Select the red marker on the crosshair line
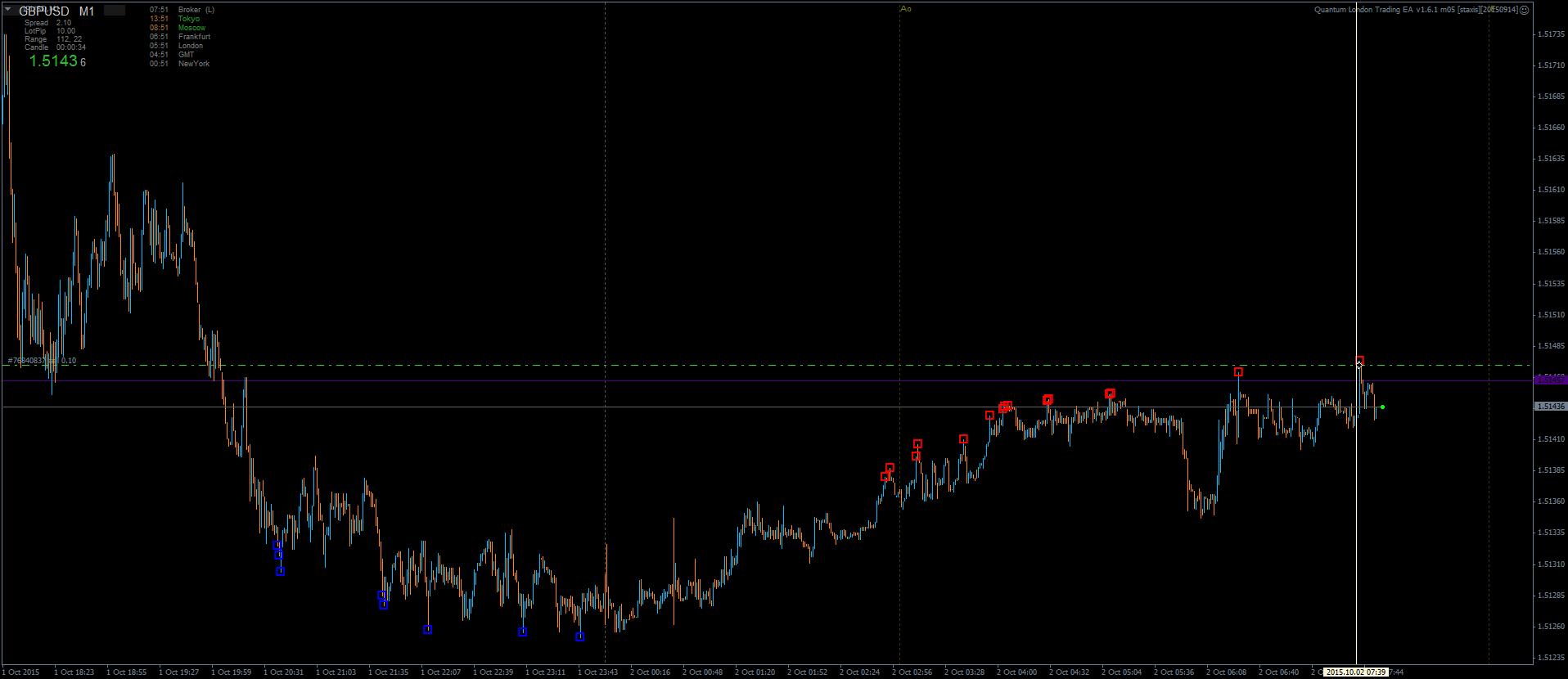1568x679 pixels. click(x=1360, y=360)
